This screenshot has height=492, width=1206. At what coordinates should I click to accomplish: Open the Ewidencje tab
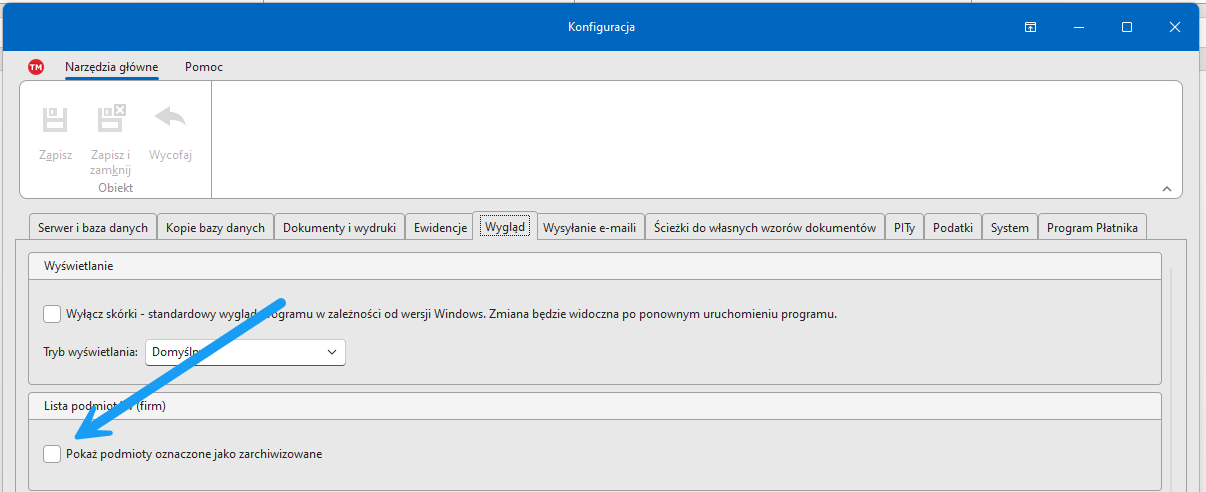440,228
